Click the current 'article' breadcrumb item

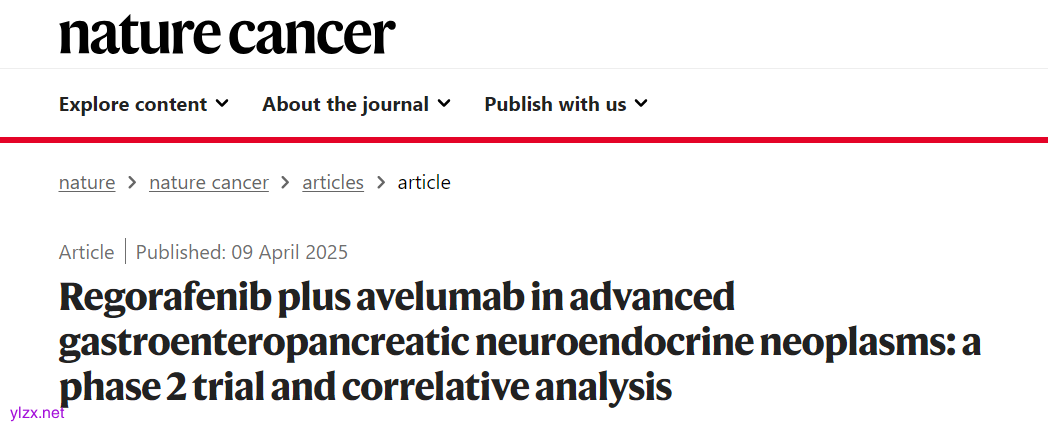pos(424,182)
